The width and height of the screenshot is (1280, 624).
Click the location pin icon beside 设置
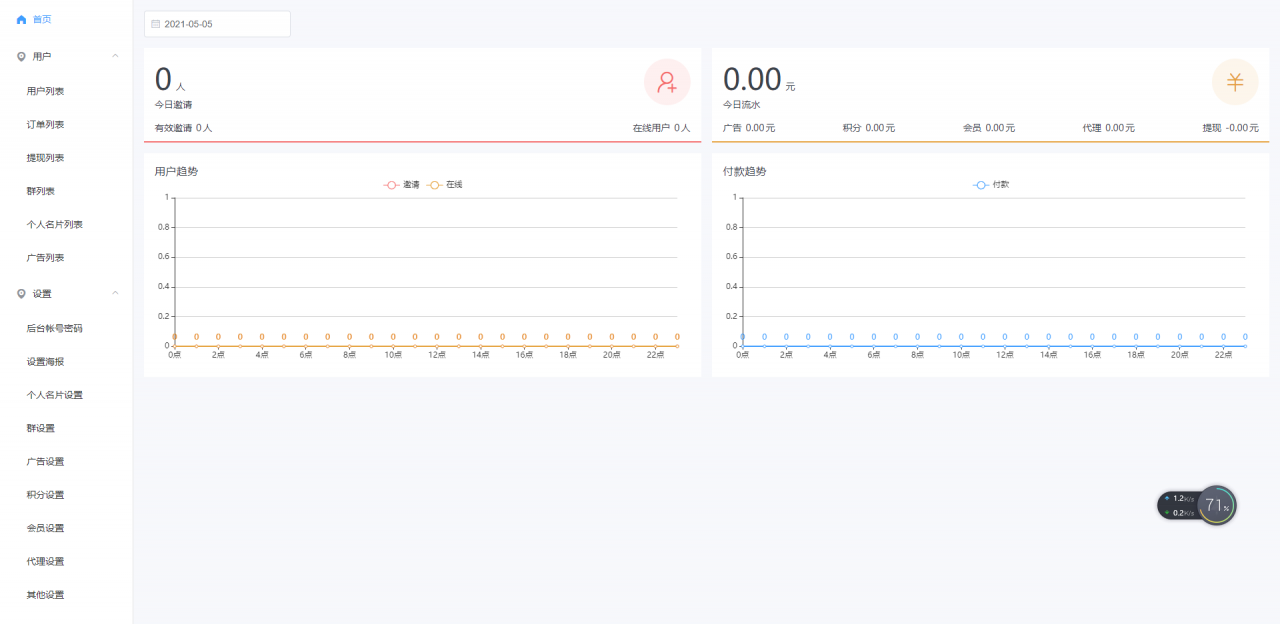(x=21, y=293)
